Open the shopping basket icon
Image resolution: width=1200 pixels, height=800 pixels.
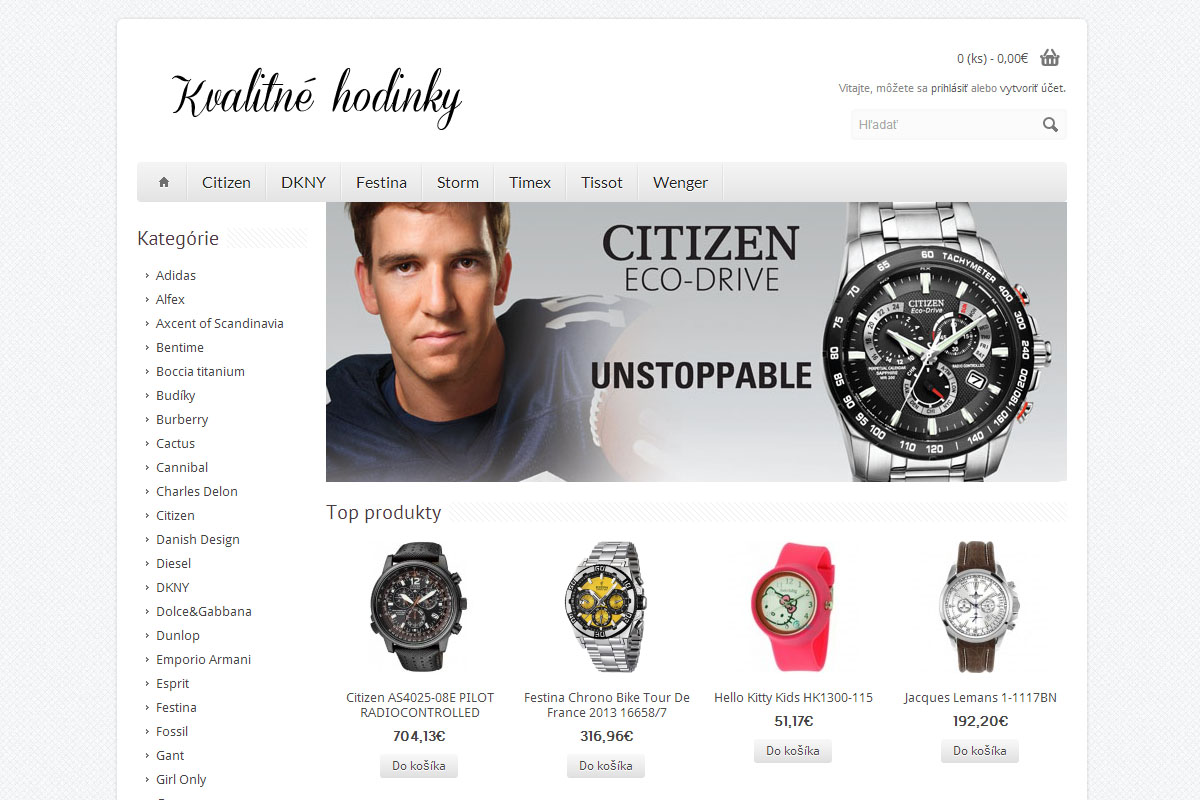pyautogui.click(x=1050, y=57)
